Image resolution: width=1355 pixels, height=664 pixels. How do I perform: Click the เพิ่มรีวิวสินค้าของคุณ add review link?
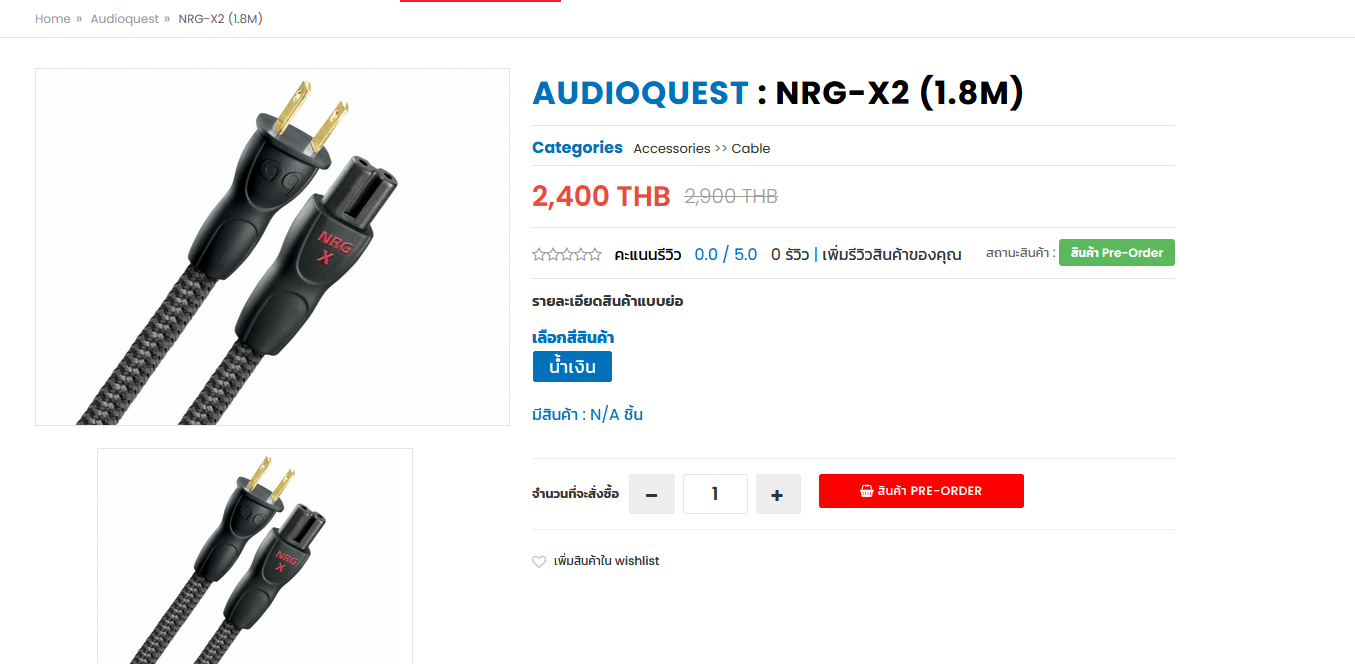click(x=892, y=255)
